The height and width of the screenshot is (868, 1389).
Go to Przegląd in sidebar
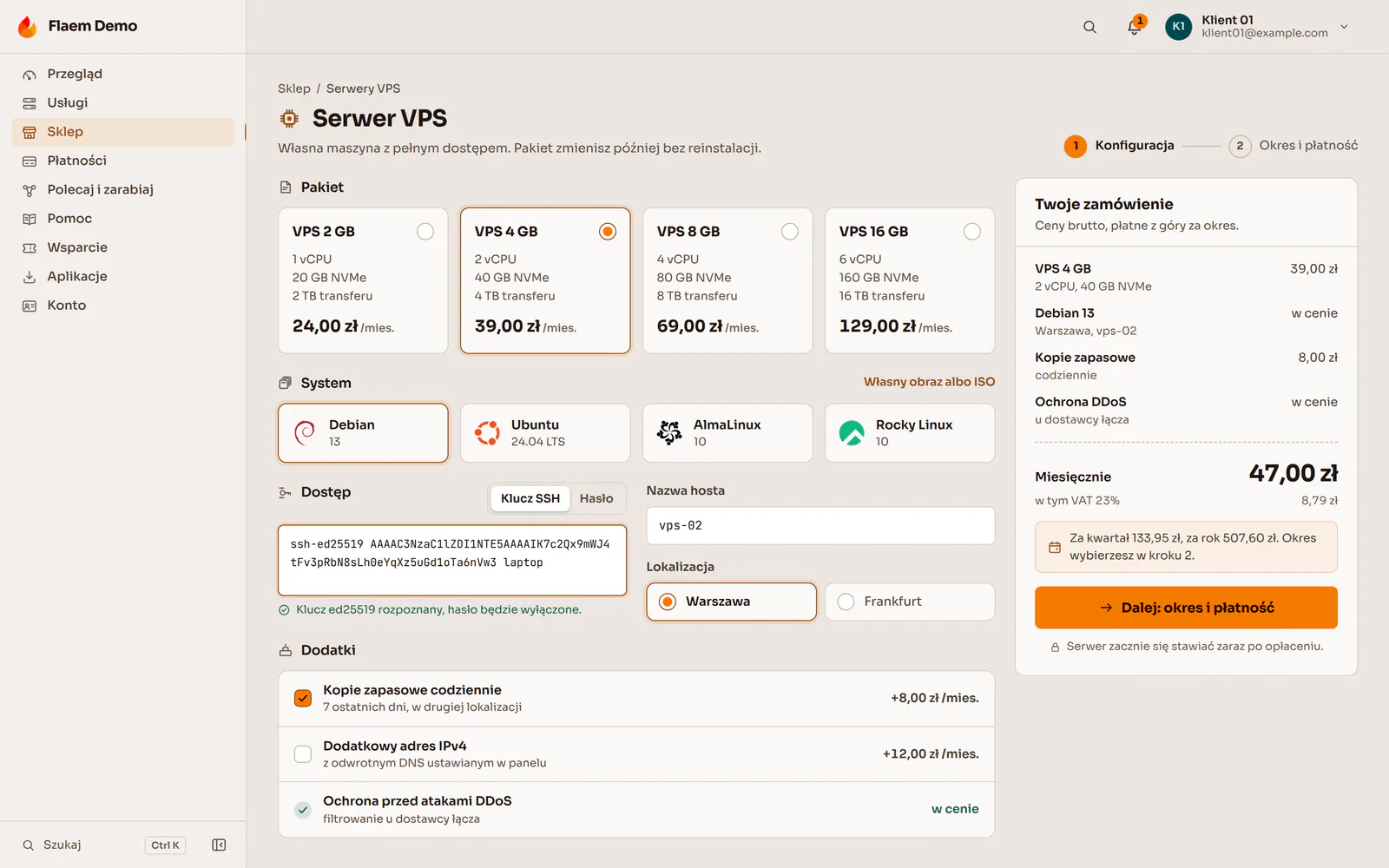tap(123, 74)
